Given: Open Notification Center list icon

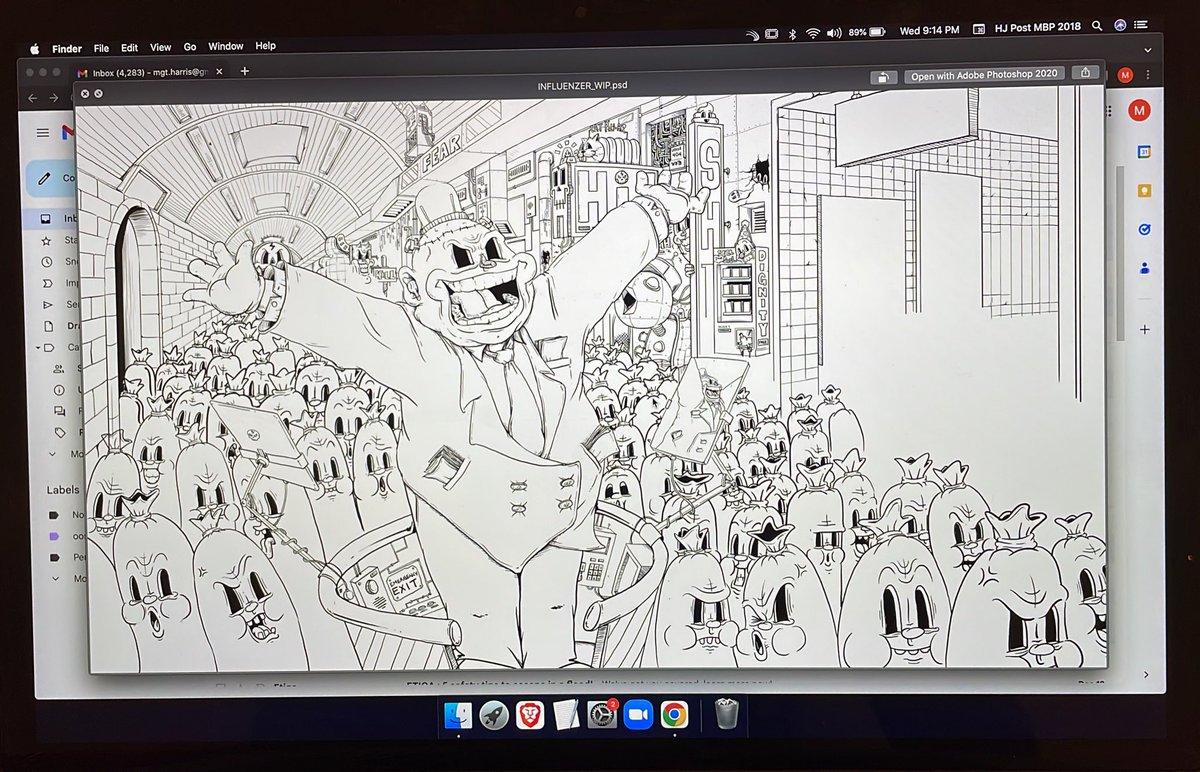Looking at the screenshot, I should click(x=1142, y=23).
